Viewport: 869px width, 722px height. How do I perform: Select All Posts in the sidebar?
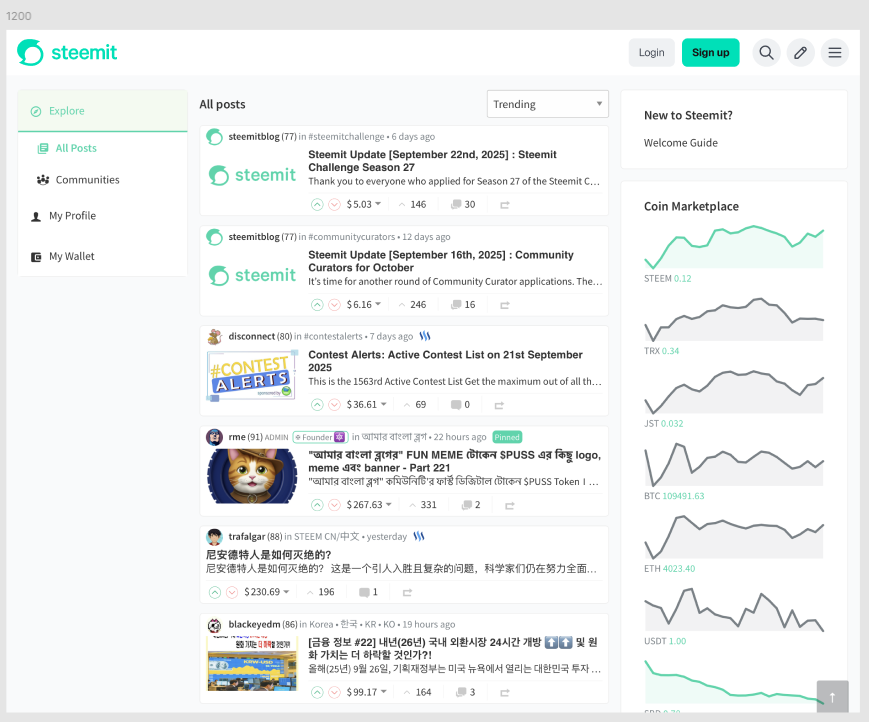tap(76, 149)
